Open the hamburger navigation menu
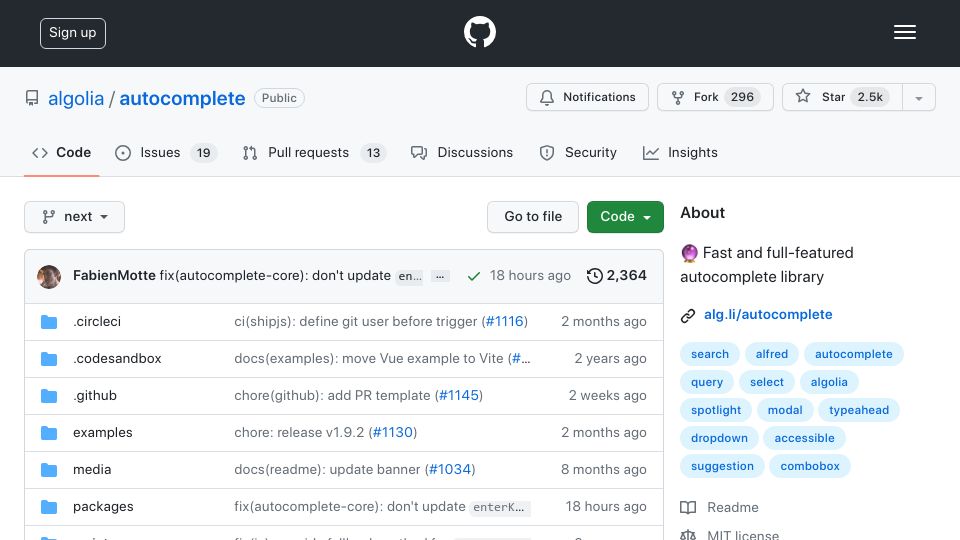Viewport: 960px width, 540px height. (904, 32)
